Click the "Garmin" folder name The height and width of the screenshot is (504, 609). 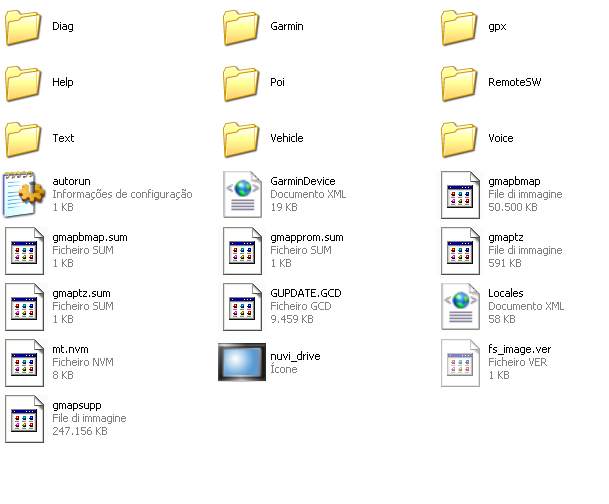click(x=287, y=26)
